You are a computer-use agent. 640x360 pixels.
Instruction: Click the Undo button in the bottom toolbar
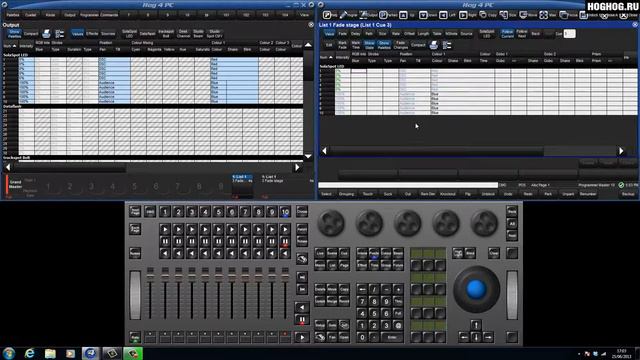coord(508,194)
